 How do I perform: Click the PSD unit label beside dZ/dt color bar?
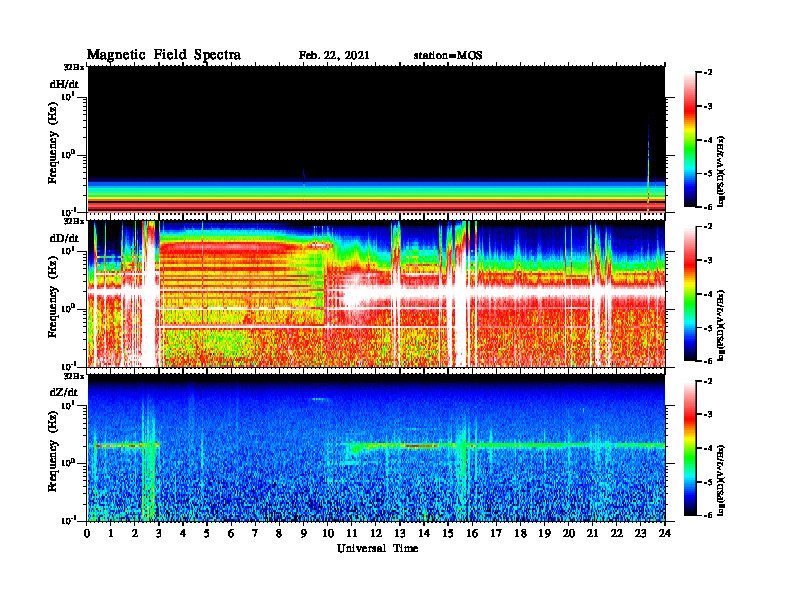click(x=721, y=480)
